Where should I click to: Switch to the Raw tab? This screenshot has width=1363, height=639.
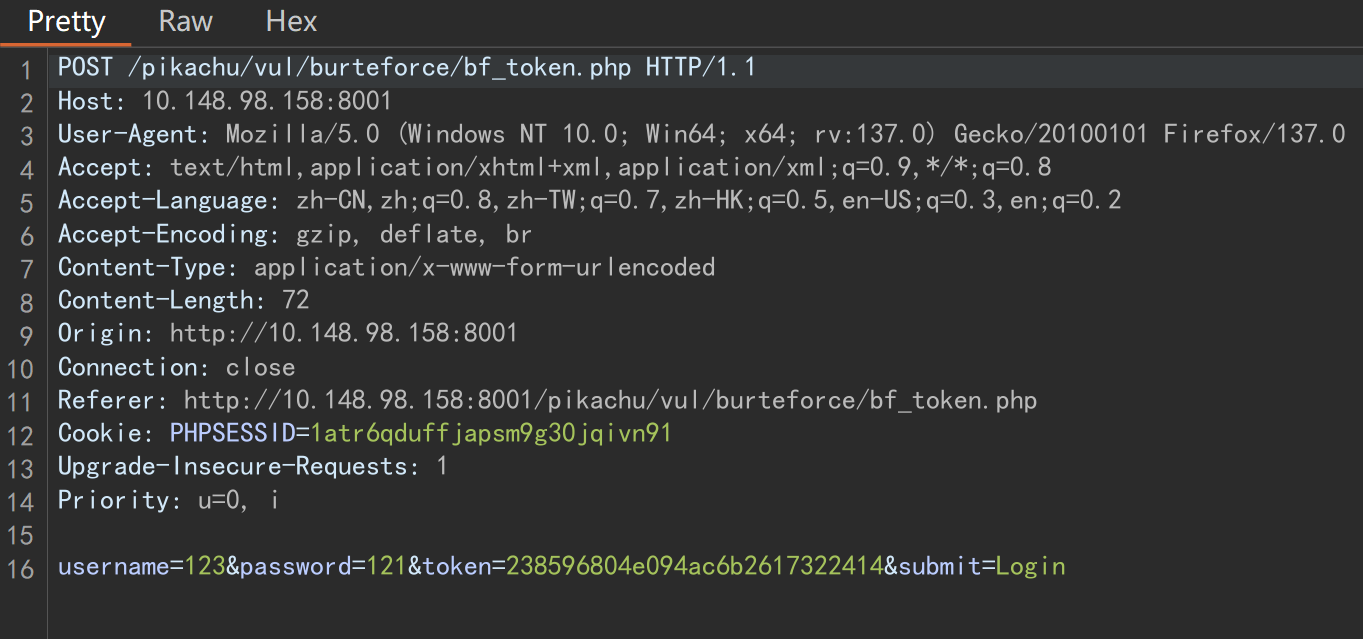point(186,22)
